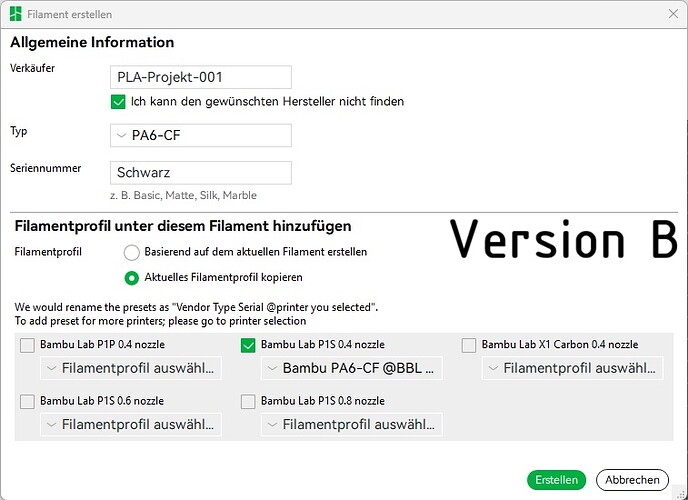688x500 pixels.
Task: Enable Bambu Lab X1 Carbon 0.4 nozzle checkbox
Action: click(x=469, y=345)
